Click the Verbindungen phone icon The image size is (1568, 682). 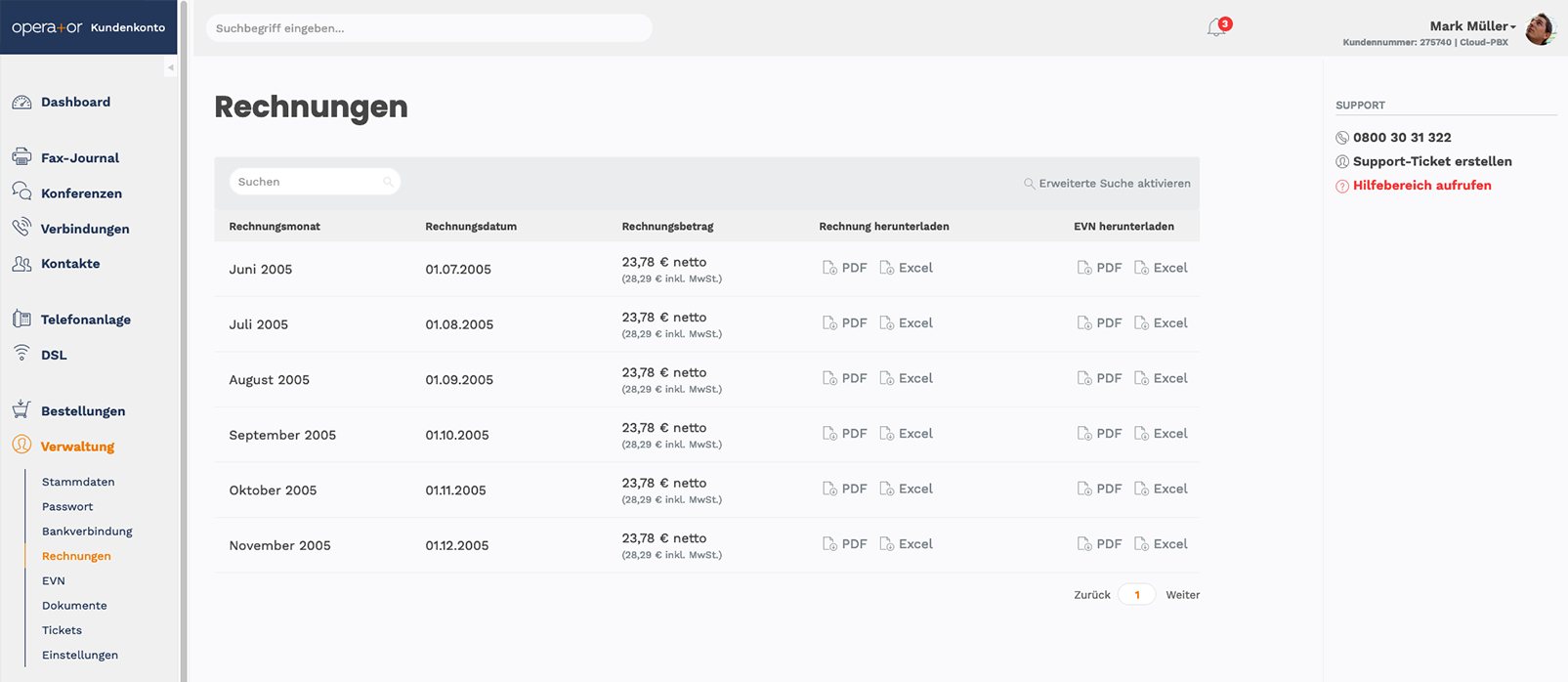pos(21,228)
